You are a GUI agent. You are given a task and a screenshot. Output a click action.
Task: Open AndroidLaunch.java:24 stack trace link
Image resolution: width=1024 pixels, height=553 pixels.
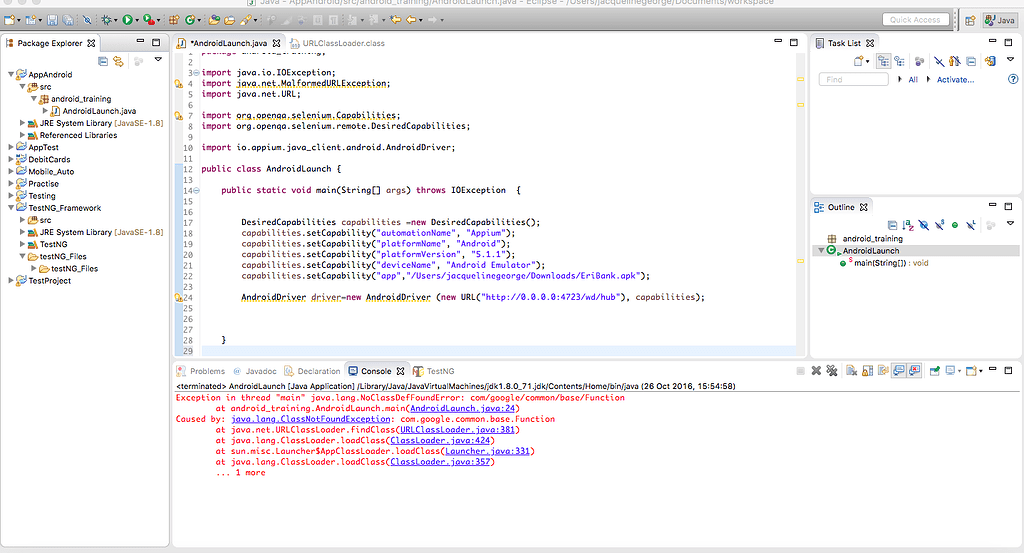point(462,408)
